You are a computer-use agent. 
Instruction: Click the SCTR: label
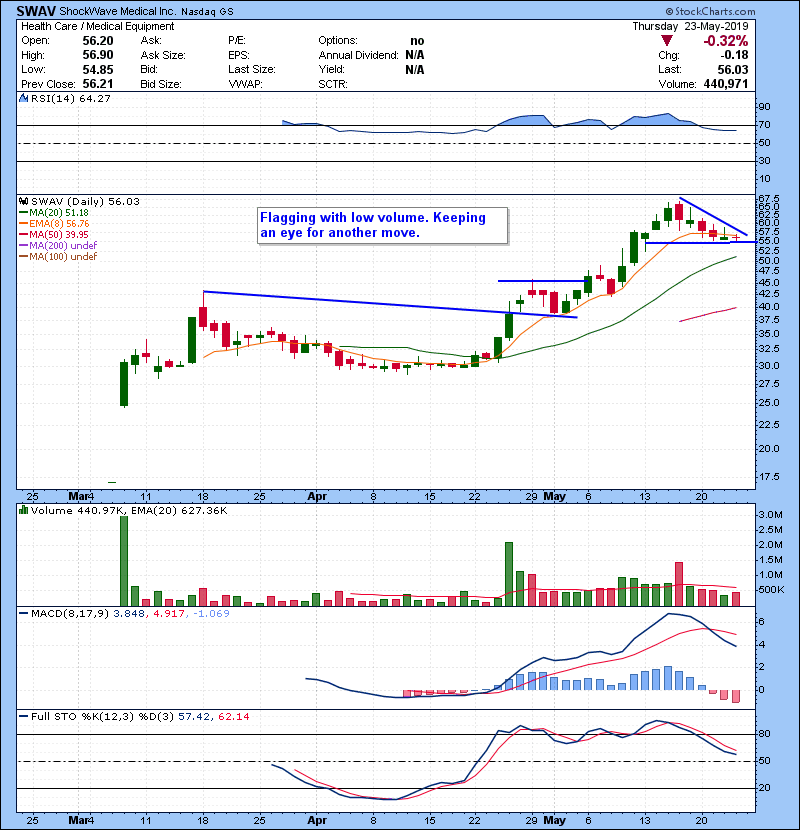point(333,84)
